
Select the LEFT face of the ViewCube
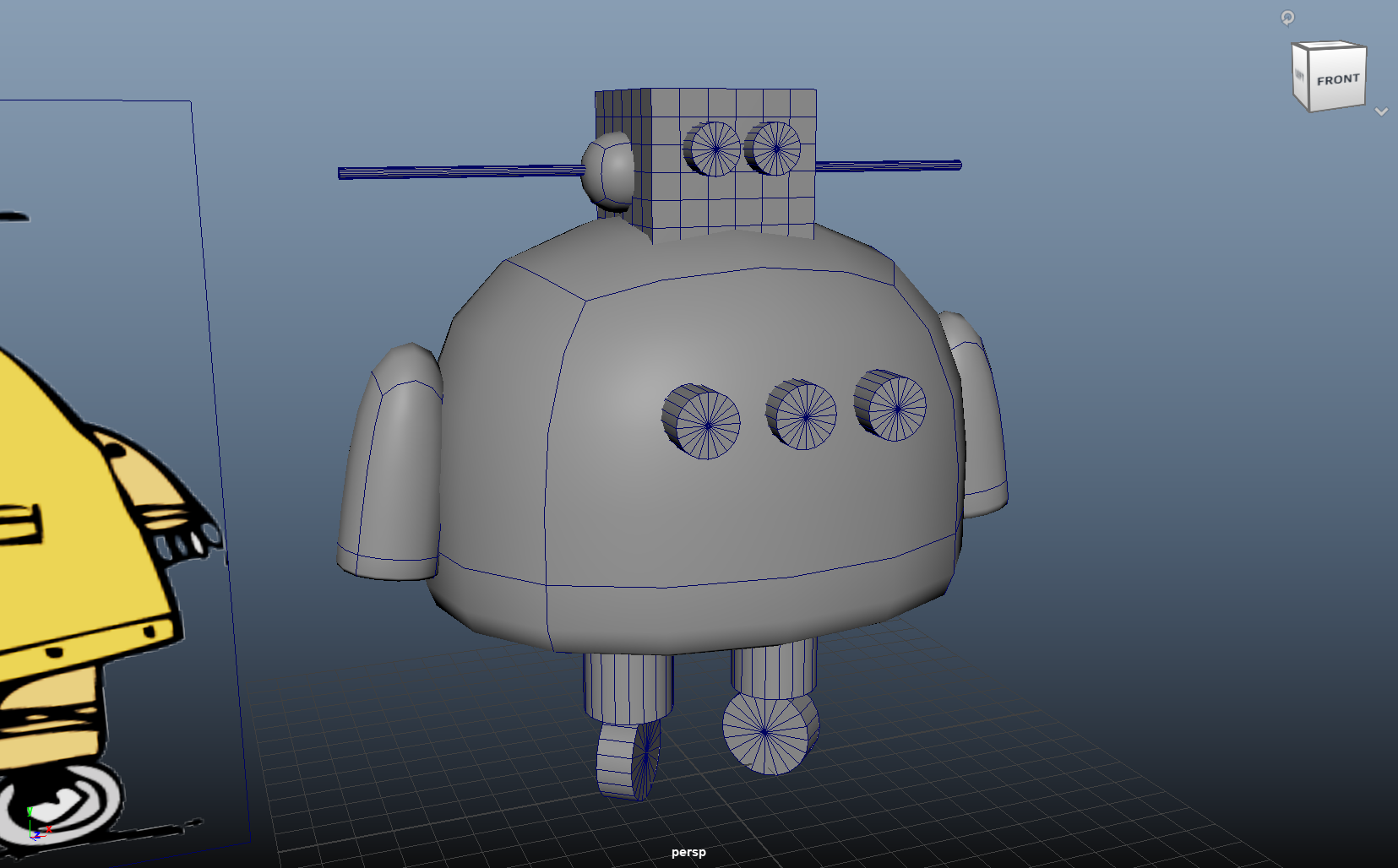(1299, 76)
